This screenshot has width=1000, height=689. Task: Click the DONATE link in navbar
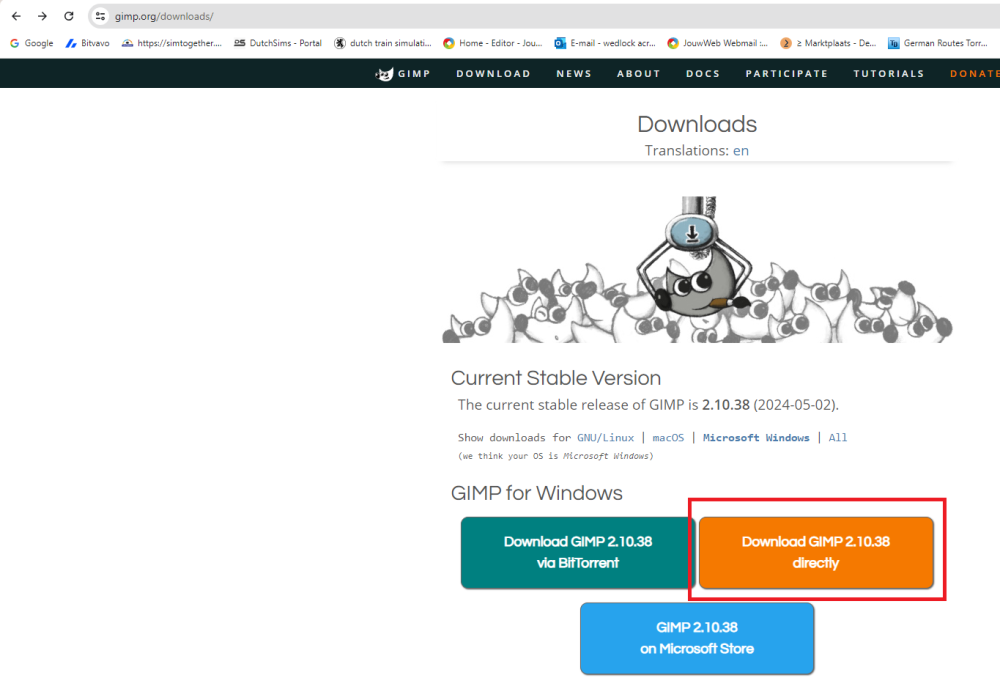pos(974,74)
